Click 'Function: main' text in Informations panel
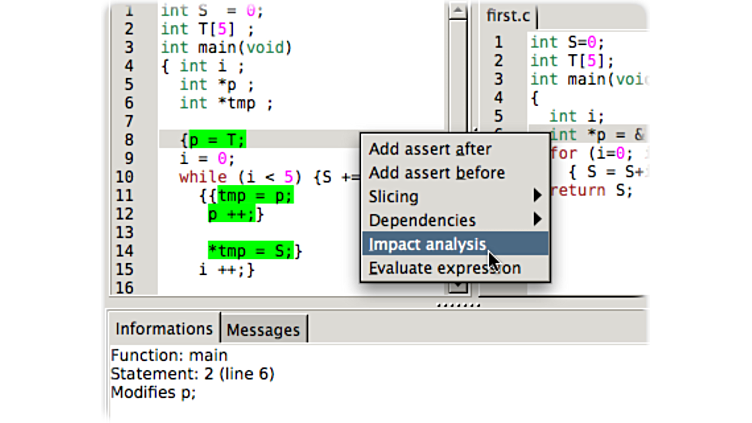 coord(169,355)
